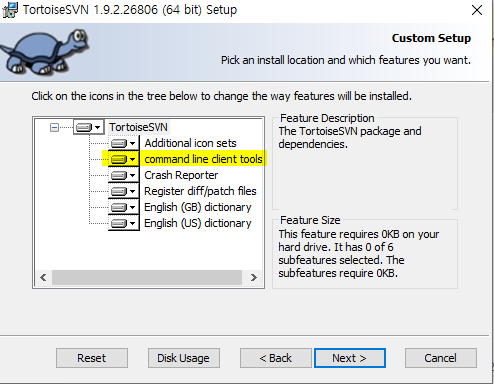This screenshot has height=384, width=494.
Task: Click the Reset button
Action: pos(92,358)
